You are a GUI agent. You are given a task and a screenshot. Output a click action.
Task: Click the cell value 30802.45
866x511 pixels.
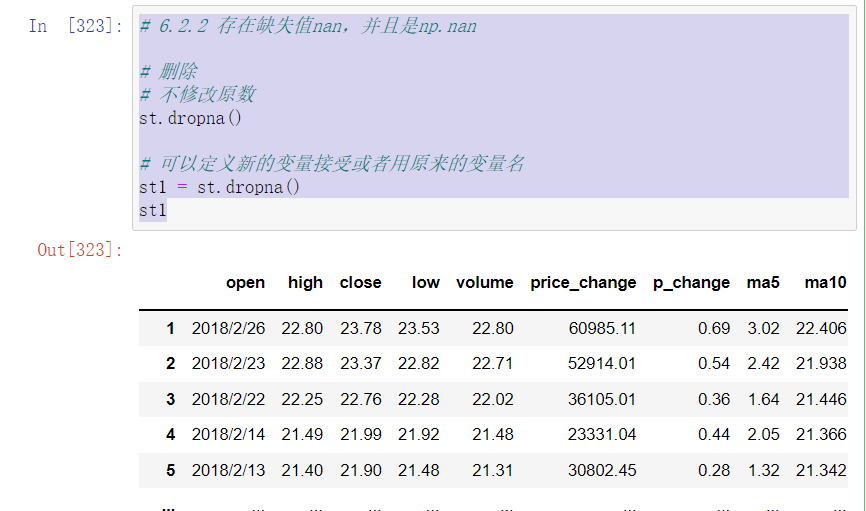tap(602, 470)
